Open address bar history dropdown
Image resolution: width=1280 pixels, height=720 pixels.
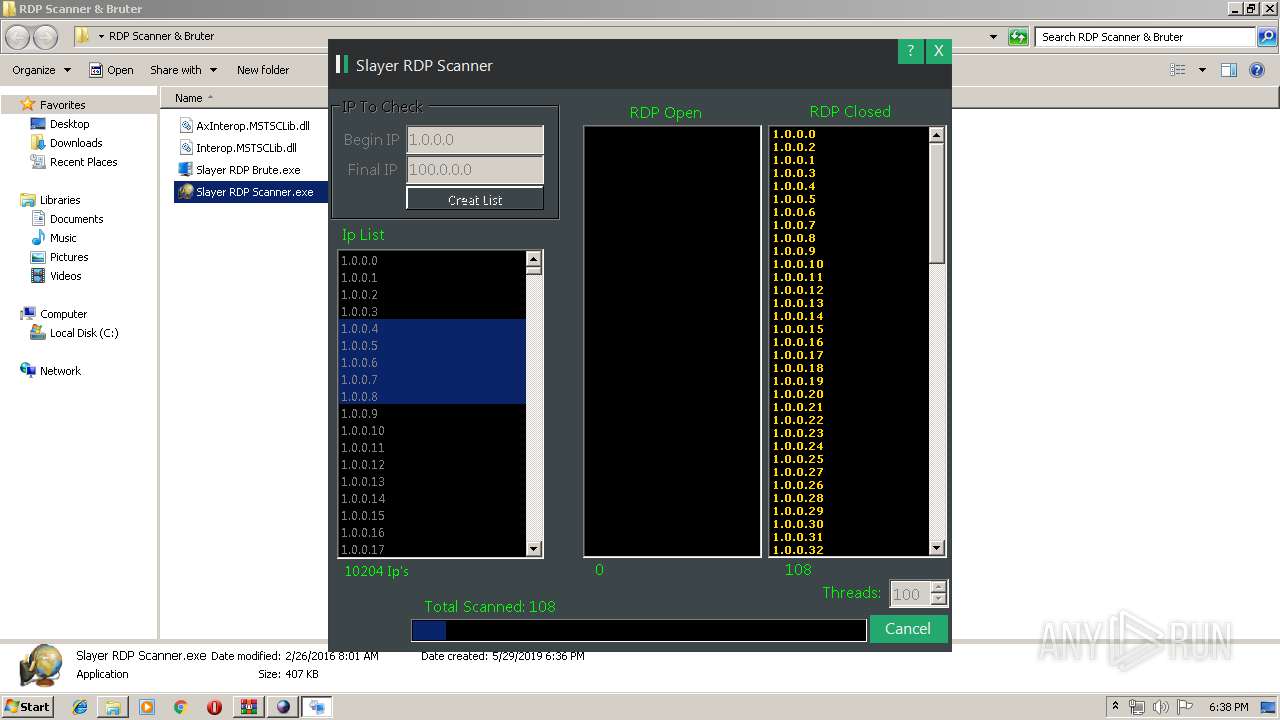(993, 37)
